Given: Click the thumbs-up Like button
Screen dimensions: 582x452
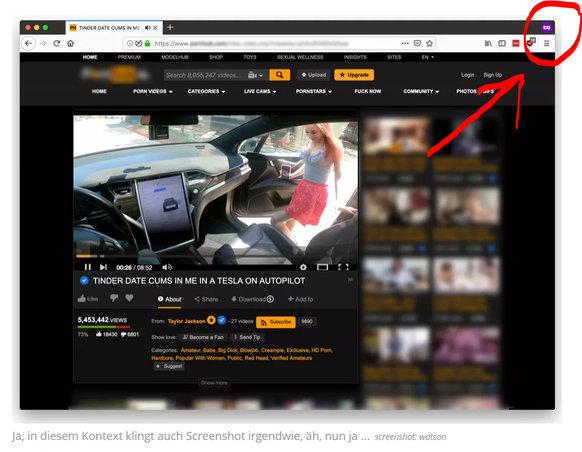Looking at the screenshot, I should click(x=88, y=298).
